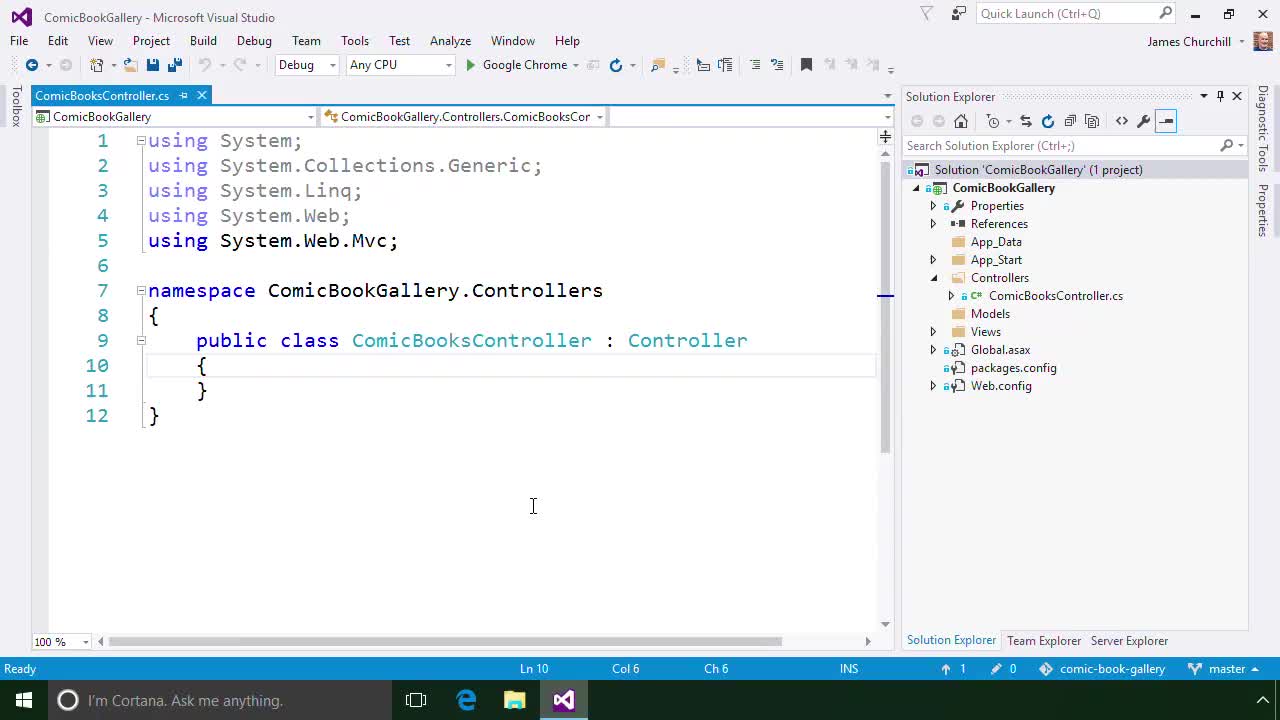Click the Home icon in Solution Explorer

coord(960,121)
